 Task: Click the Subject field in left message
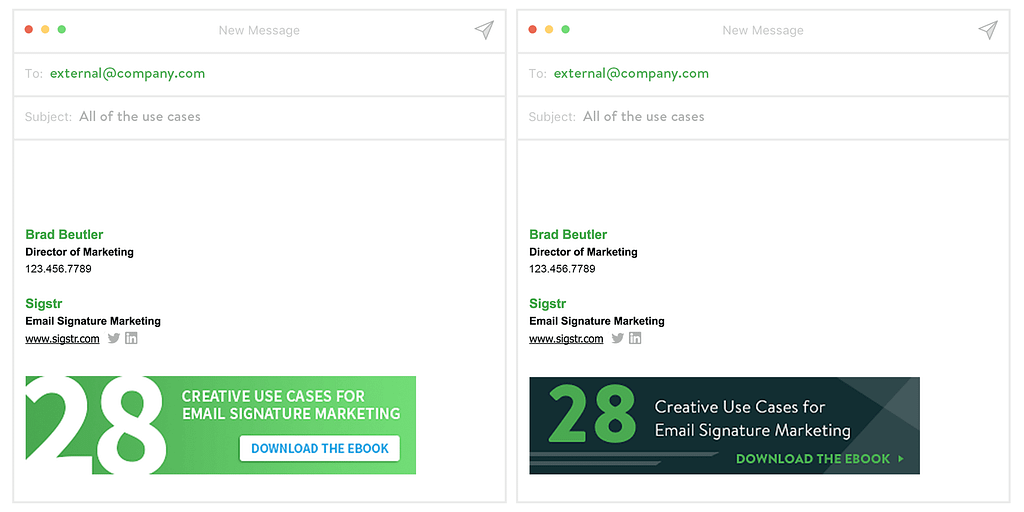coord(259,118)
